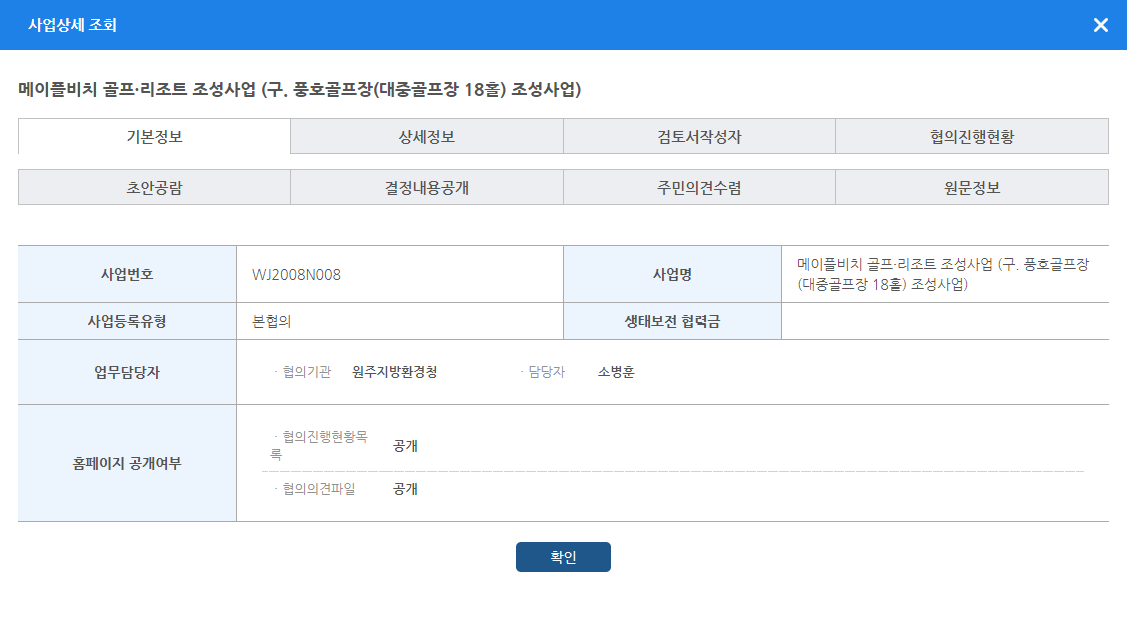View the 협의진행현황 tab
Image resolution: width=1127 pixels, height=618 pixels.
point(971,137)
